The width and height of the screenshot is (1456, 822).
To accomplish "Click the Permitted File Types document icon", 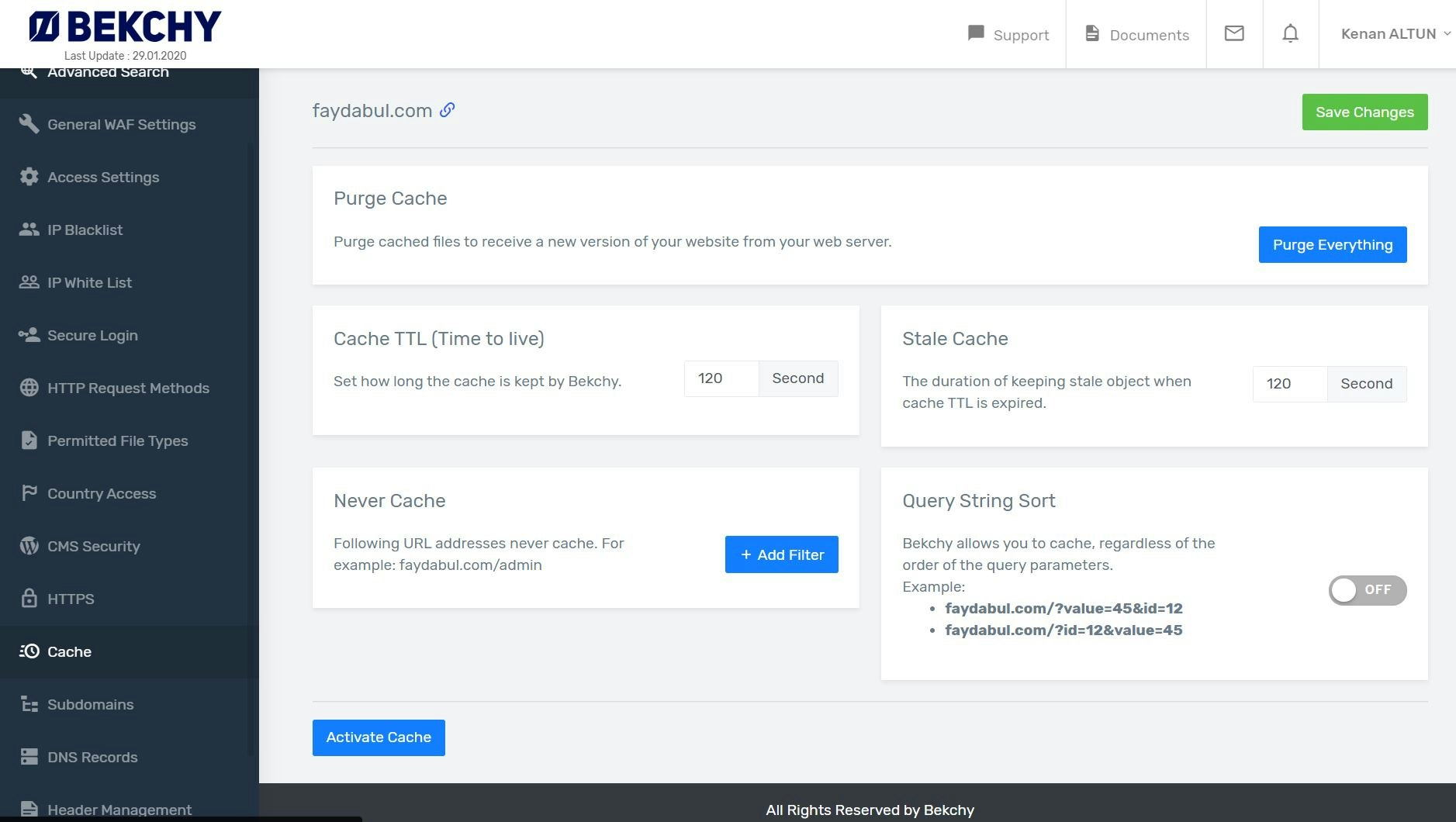I will coord(29,440).
